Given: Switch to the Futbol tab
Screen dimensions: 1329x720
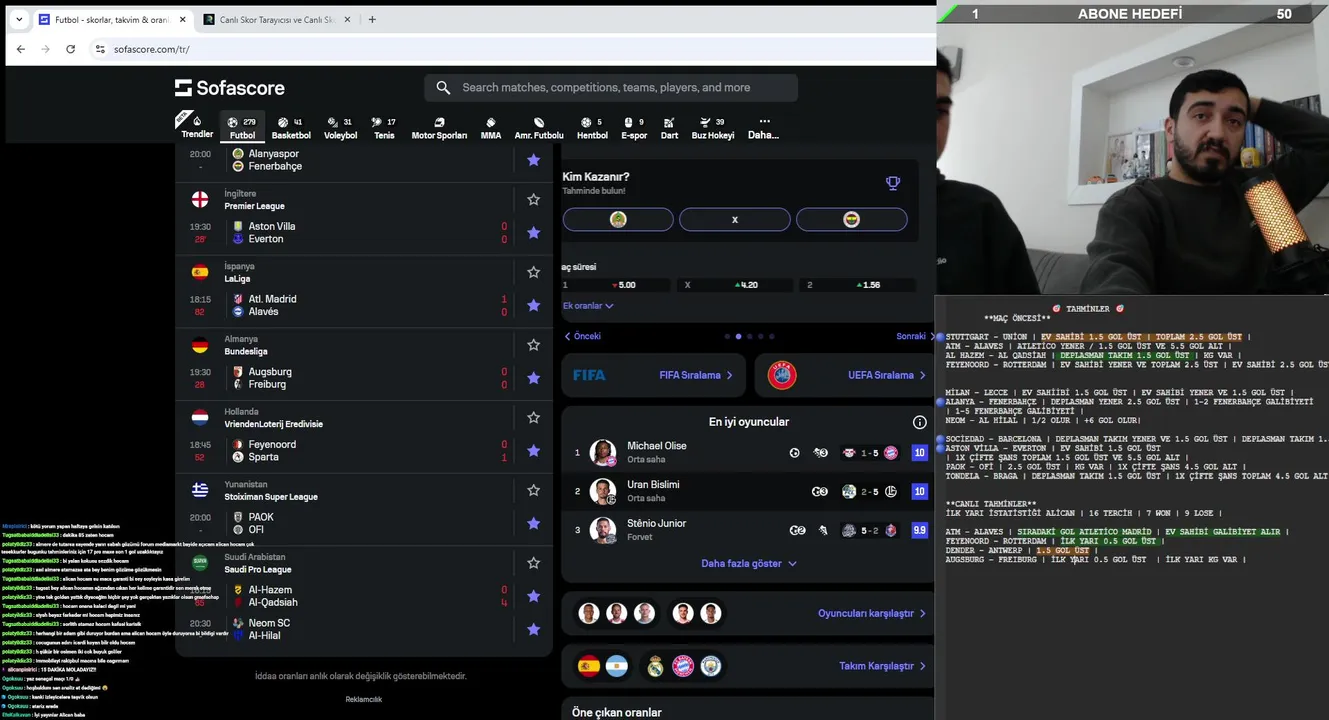Looking at the screenshot, I should [242, 127].
